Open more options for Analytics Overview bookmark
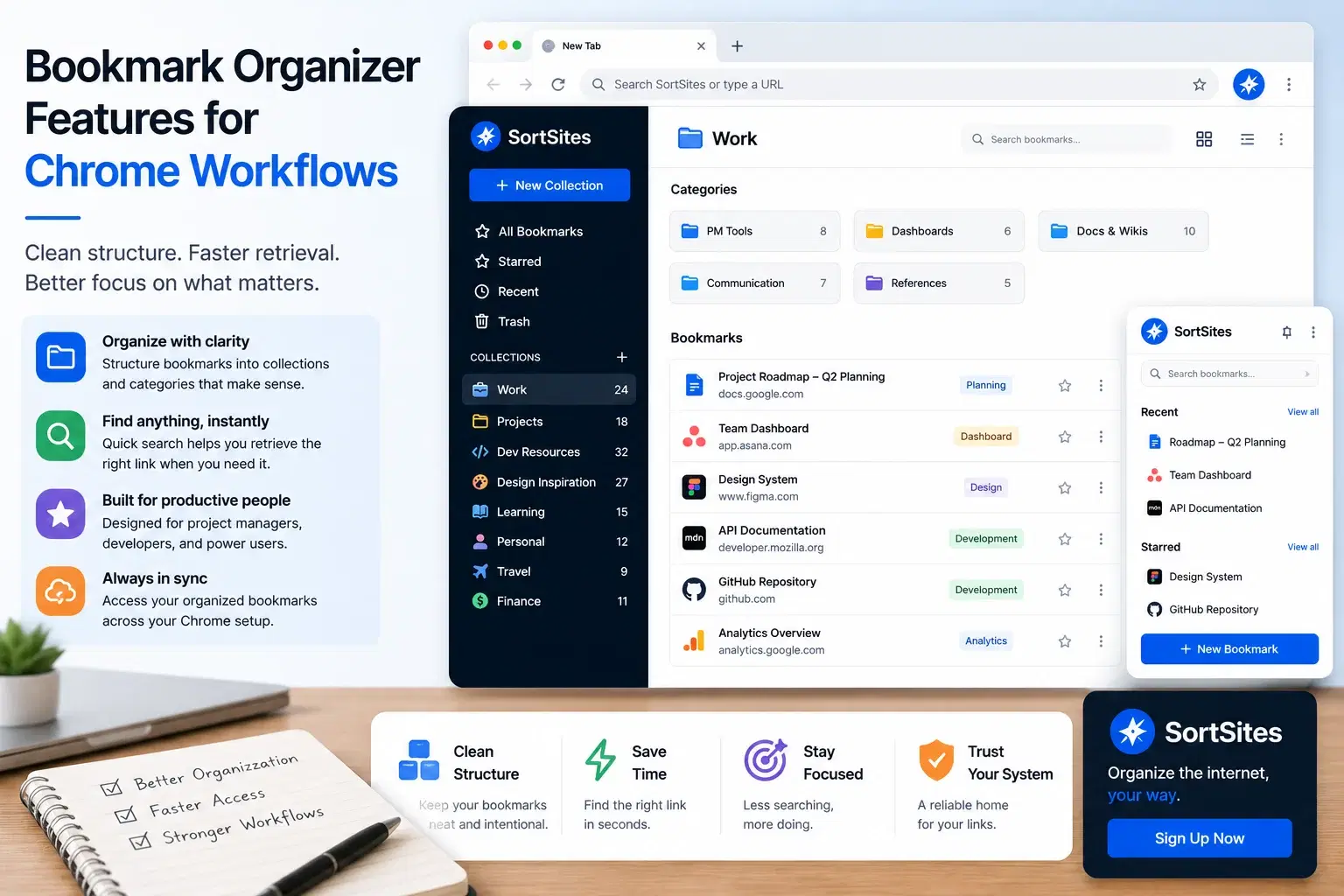Viewport: 1344px width, 896px height. (1101, 641)
